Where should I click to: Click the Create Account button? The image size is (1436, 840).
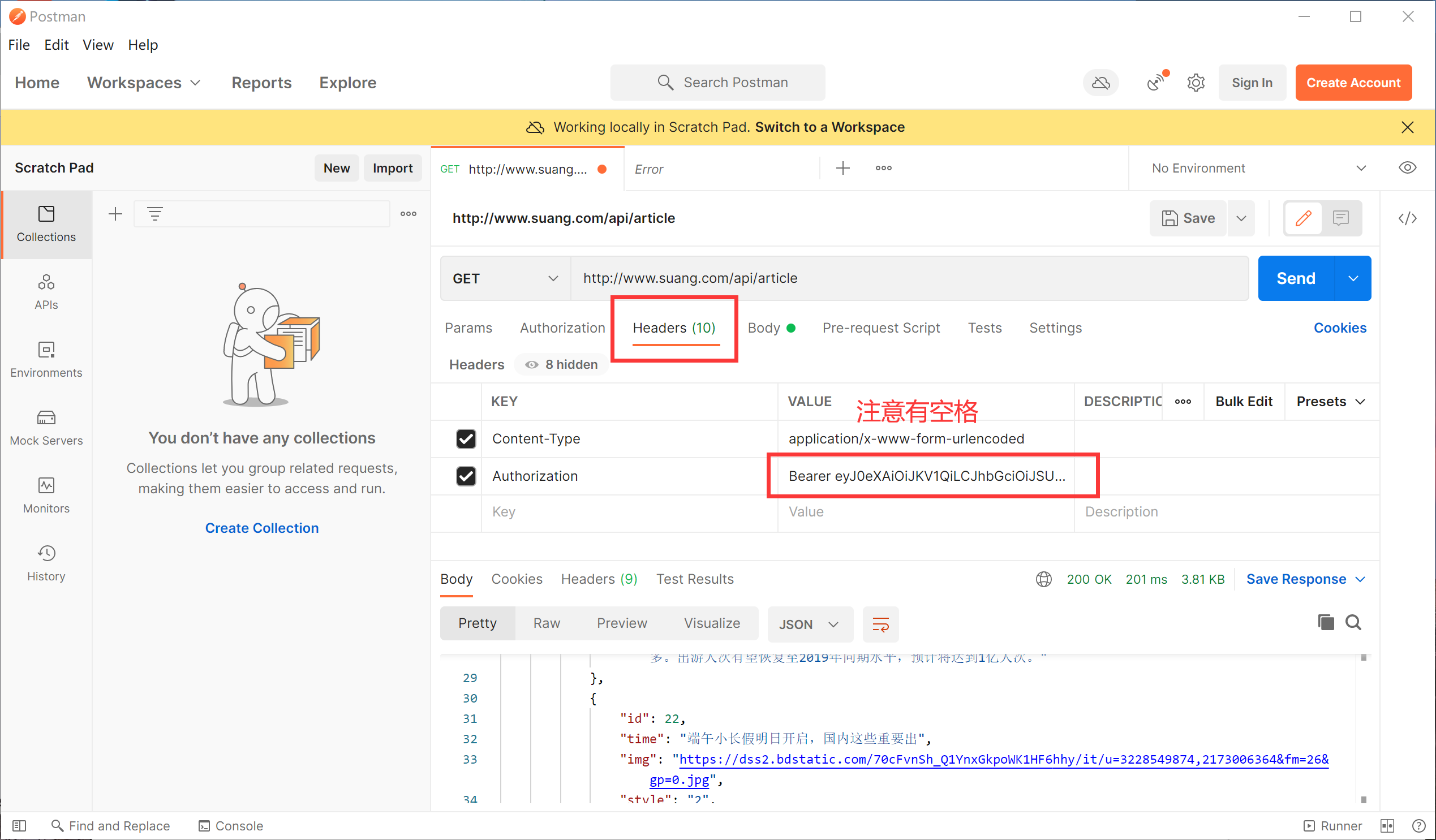[1353, 83]
